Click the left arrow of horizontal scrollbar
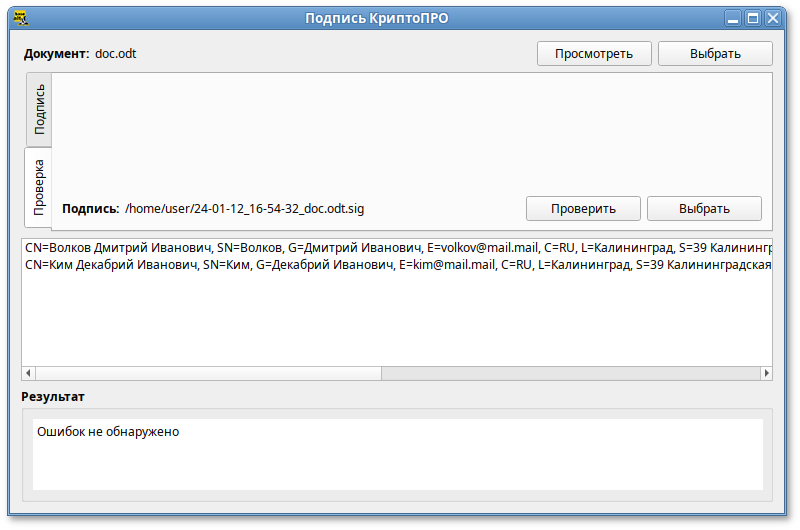800x530 pixels. (x=29, y=373)
